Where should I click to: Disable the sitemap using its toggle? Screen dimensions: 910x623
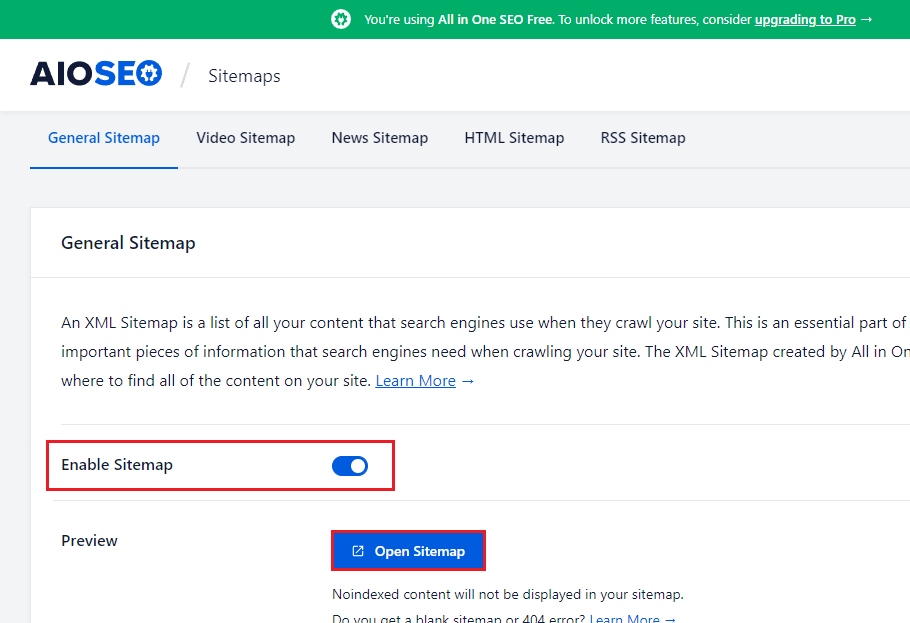click(349, 465)
